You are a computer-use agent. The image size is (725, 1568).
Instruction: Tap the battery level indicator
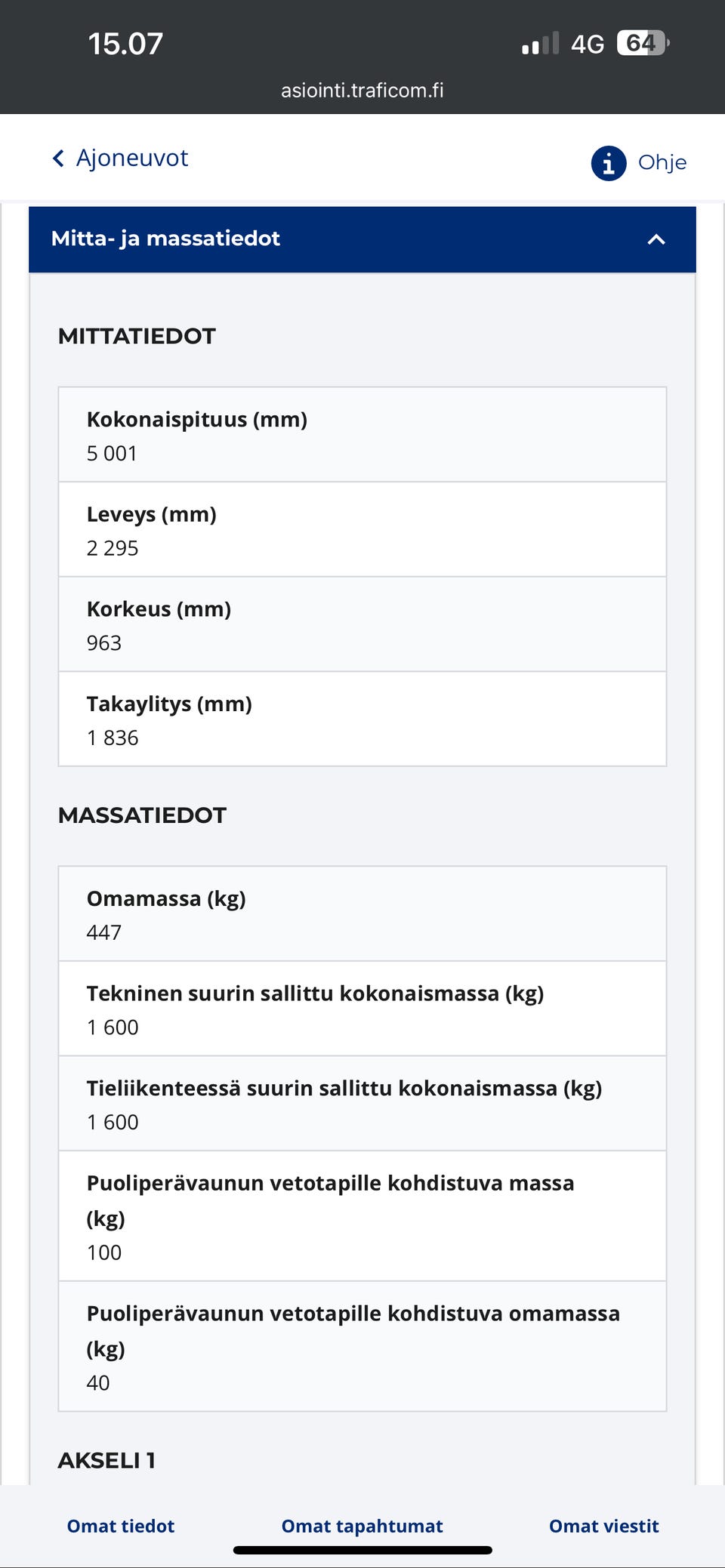click(643, 43)
